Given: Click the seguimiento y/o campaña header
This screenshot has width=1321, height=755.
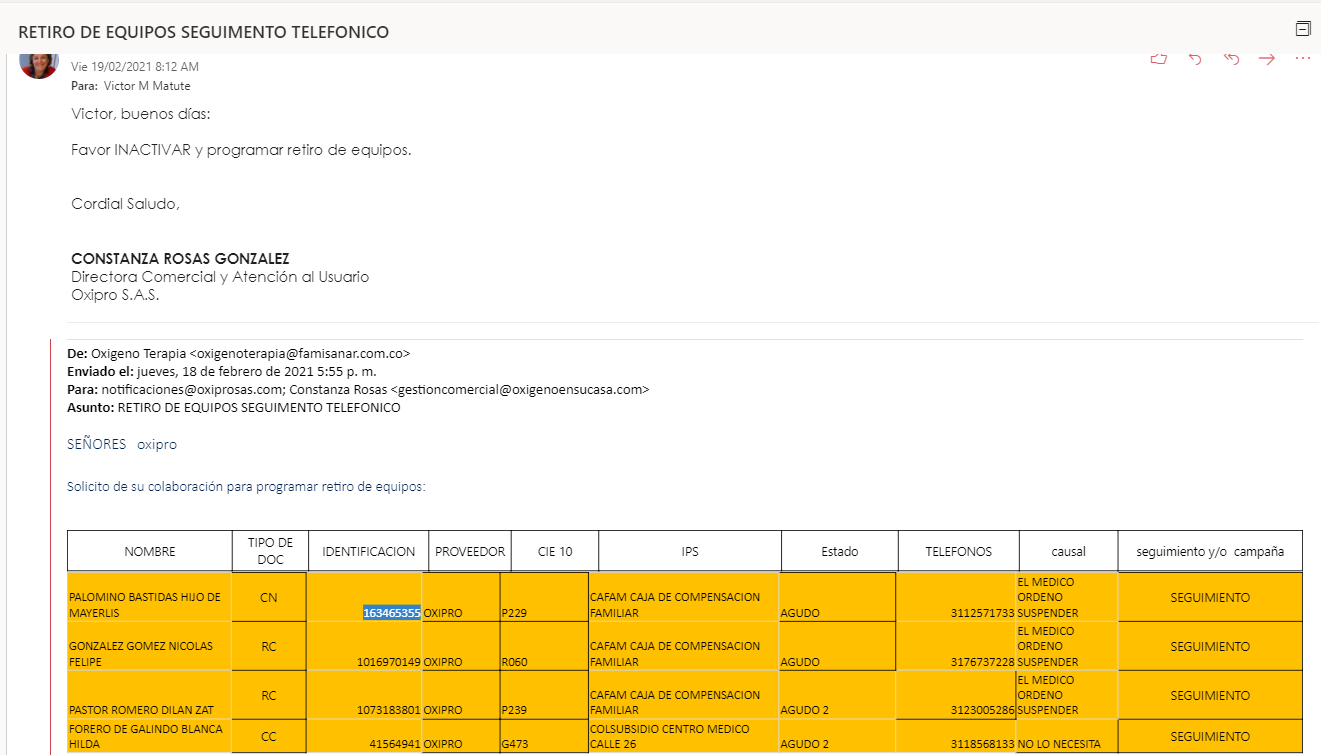Looking at the screenshot, I should click(x=1210, y=551).
